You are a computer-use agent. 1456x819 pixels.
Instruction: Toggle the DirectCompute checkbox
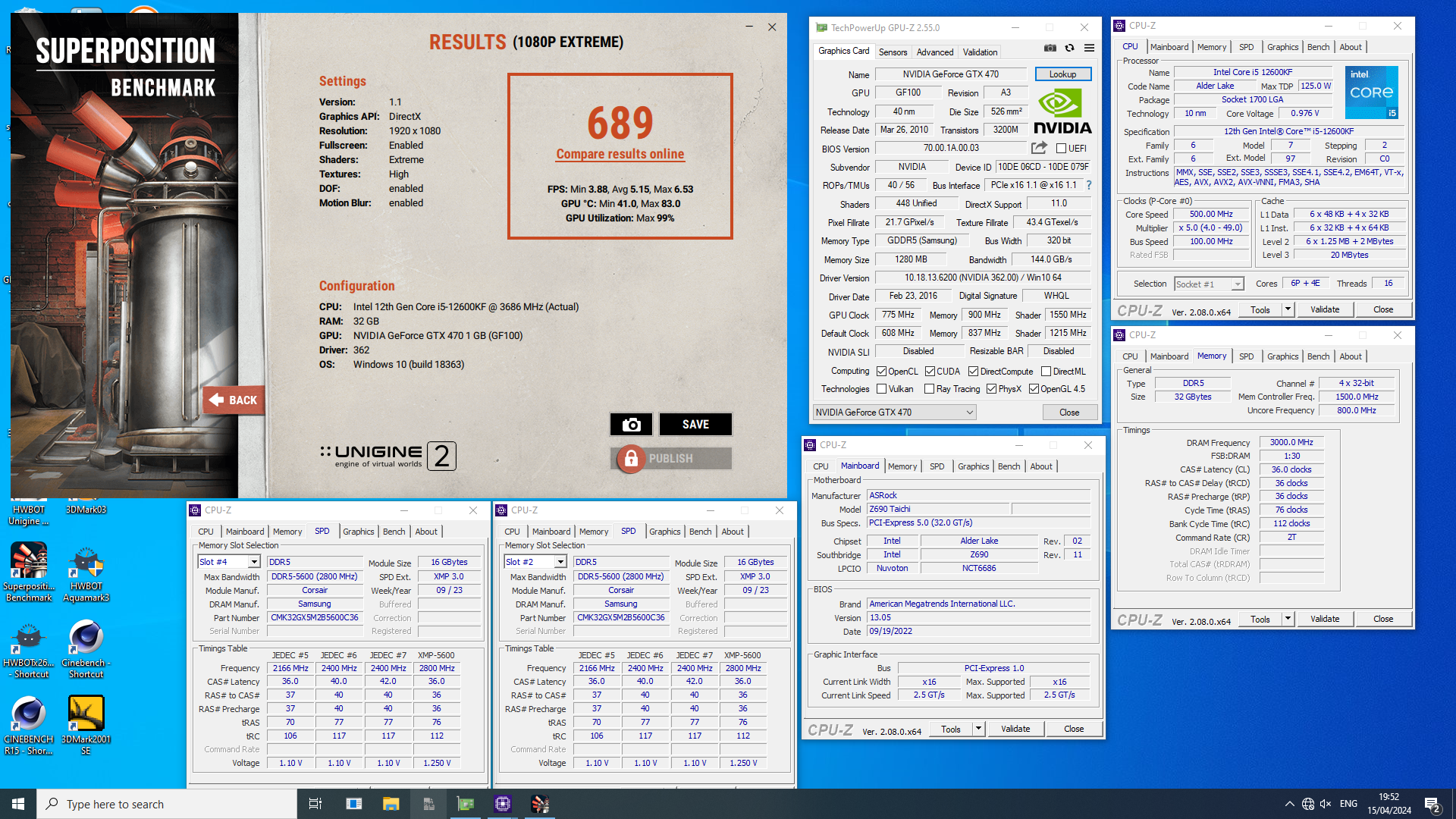pos(973,372)
